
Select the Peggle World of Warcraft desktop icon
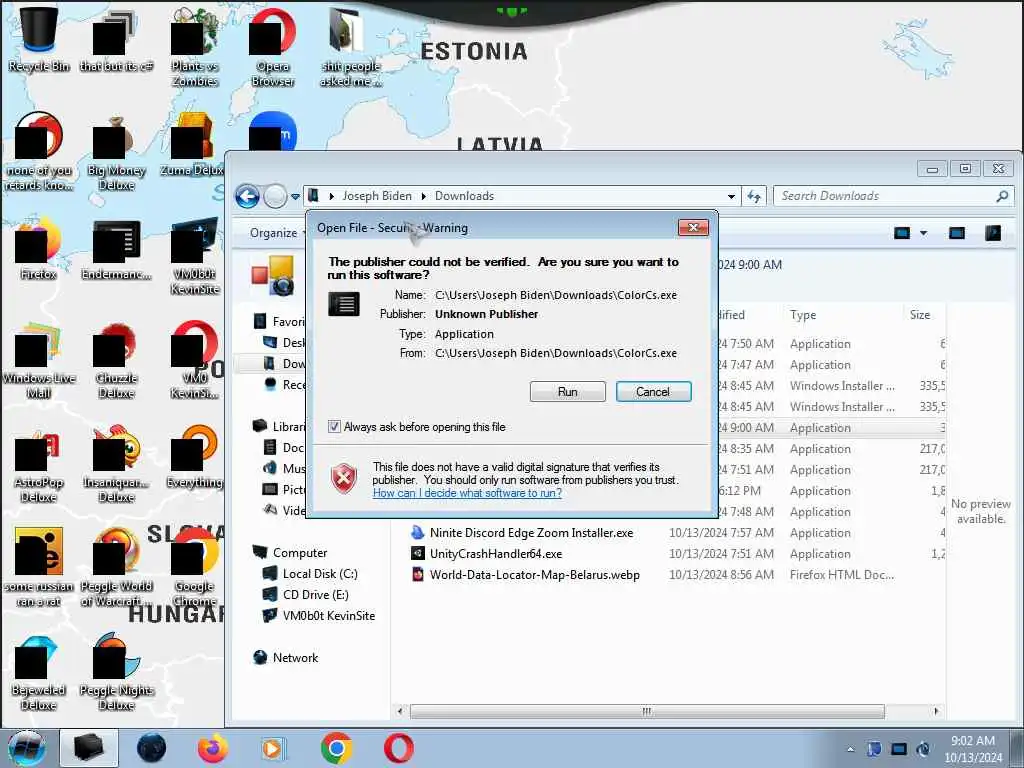pyautogui.click(x=116, y=566)
